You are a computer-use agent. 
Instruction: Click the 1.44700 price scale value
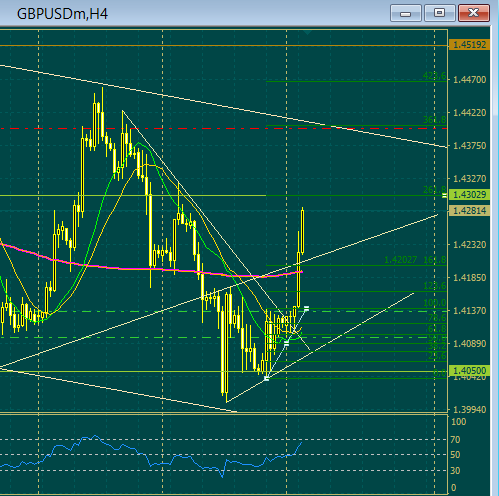pos(469,80)
